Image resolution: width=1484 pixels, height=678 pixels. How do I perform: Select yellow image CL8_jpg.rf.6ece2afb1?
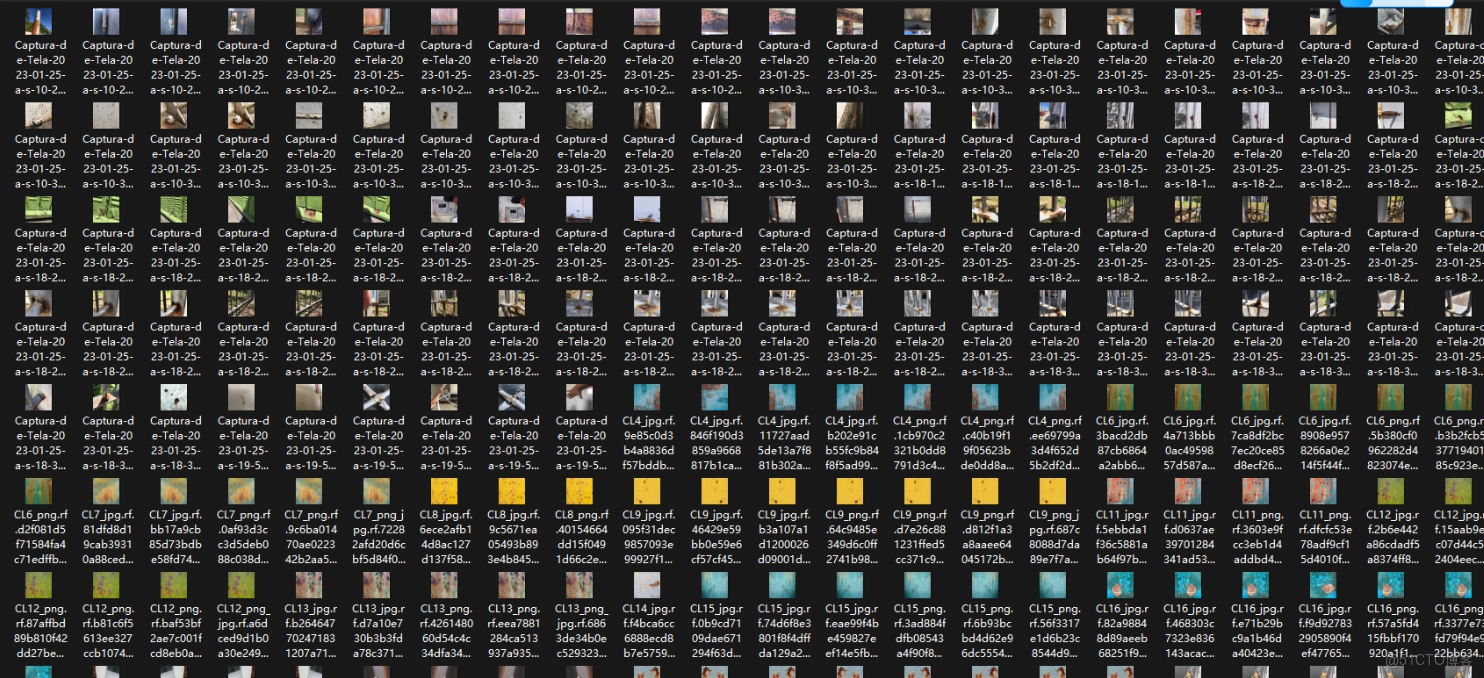coord(444,492)
